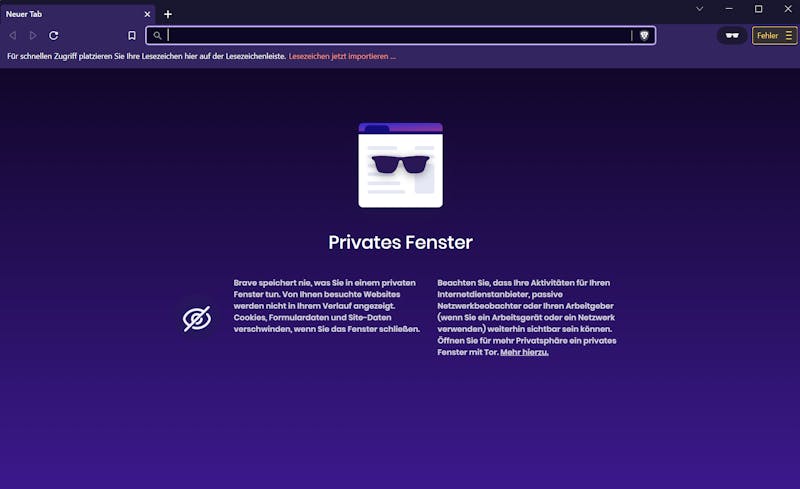Click paragraph starting 'Beachten Sie, dass'
Image resolution: width=800 pixels, height=489 pixels.
pos(527,317)
